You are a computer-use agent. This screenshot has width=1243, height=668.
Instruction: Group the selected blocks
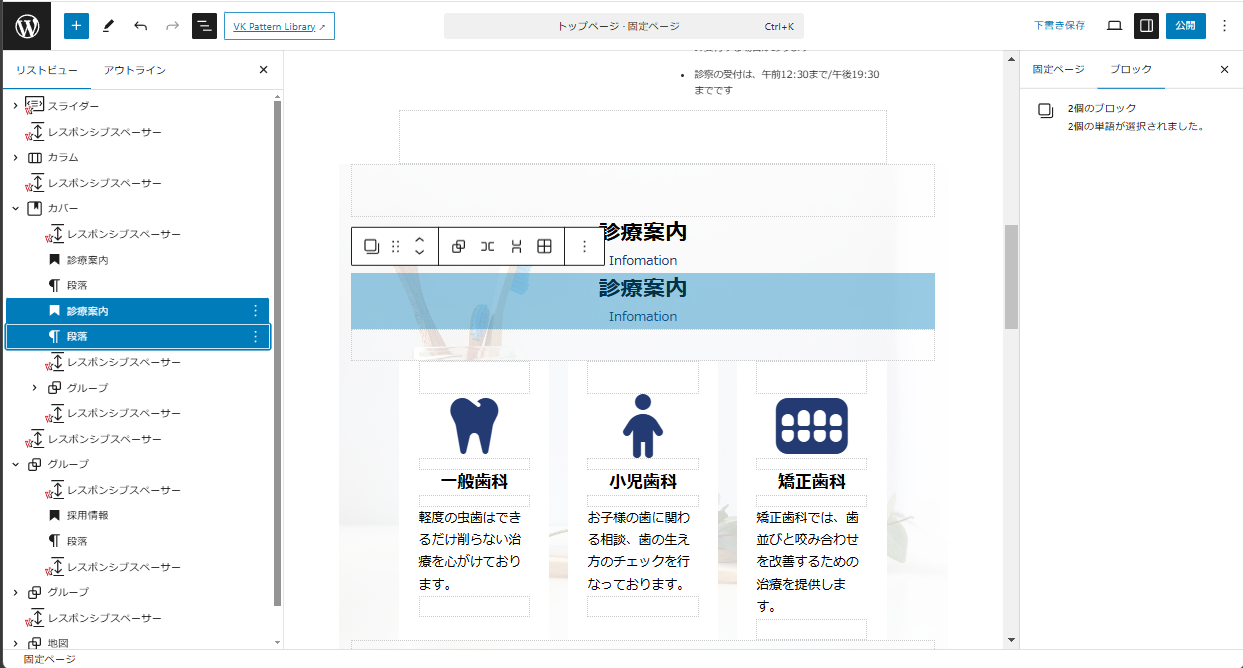[458, 246]
